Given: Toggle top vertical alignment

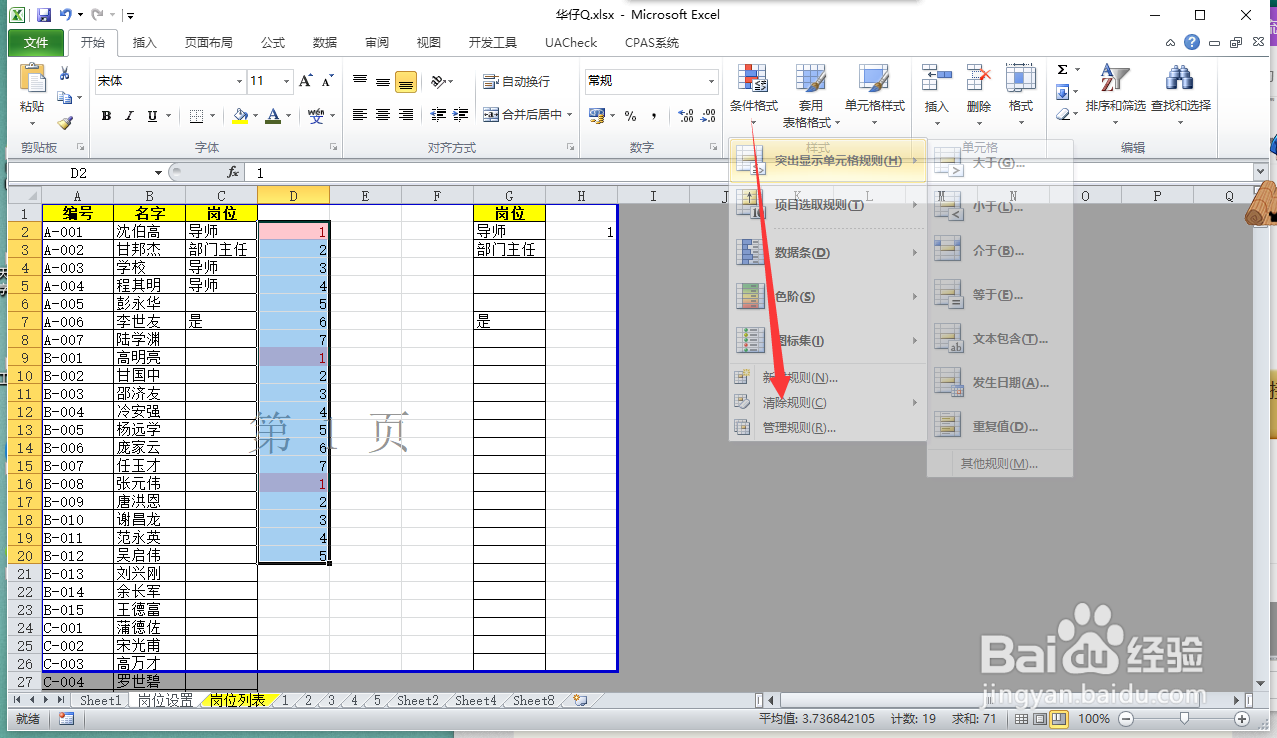Looking at the screenshot, I should point(360,81).
